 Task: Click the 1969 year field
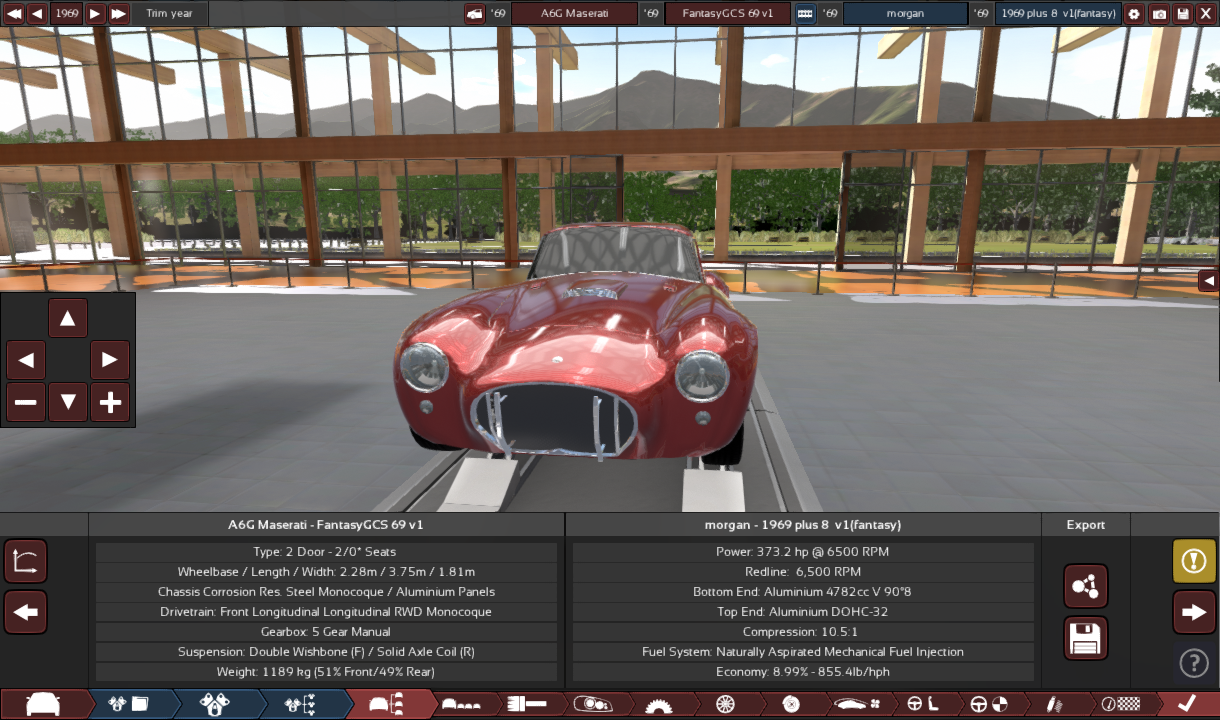pyautogui.click(x=66, y=13)
